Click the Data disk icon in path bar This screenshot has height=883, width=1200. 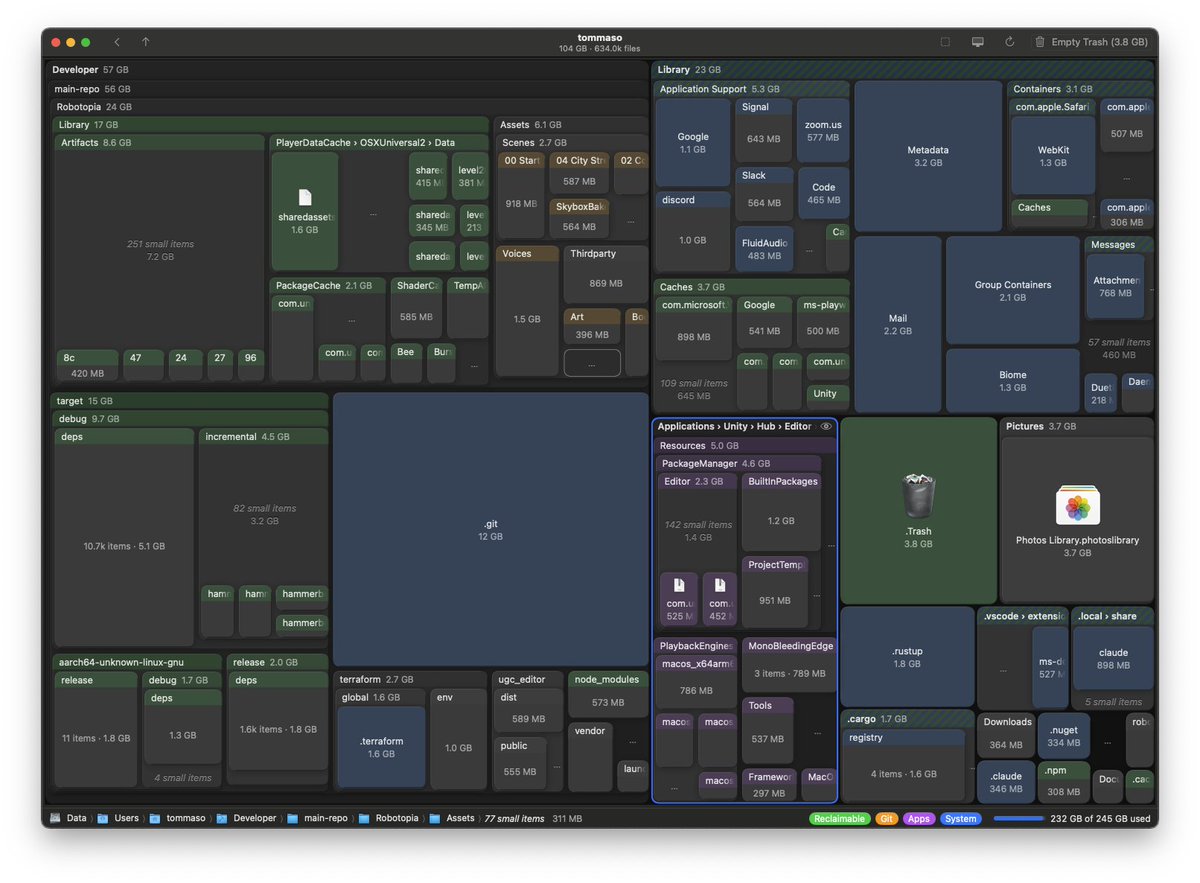(x=55, y=818)
